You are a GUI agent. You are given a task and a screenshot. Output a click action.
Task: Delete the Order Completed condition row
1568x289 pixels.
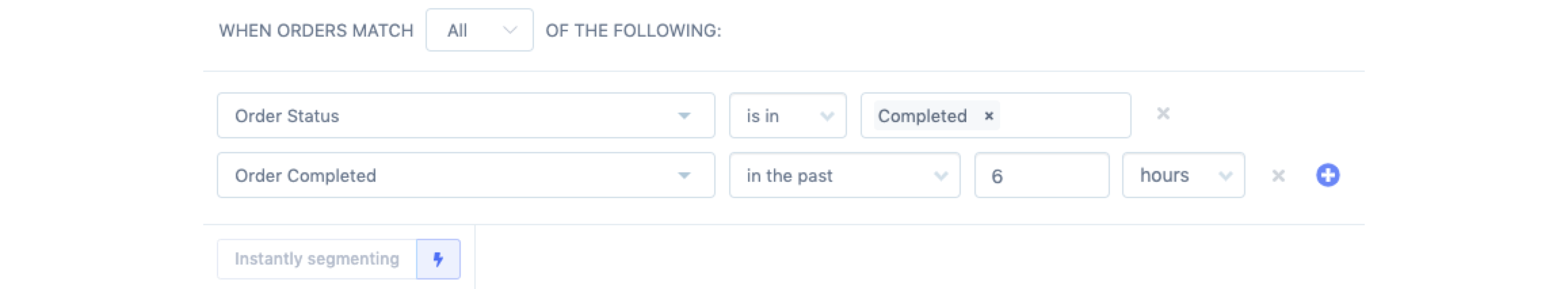click(x=1278, y=176)
